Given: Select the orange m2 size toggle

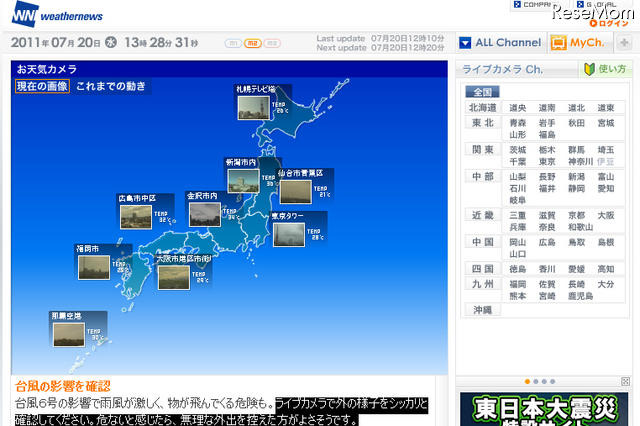Looking at the screenshot, I should 253,43.
